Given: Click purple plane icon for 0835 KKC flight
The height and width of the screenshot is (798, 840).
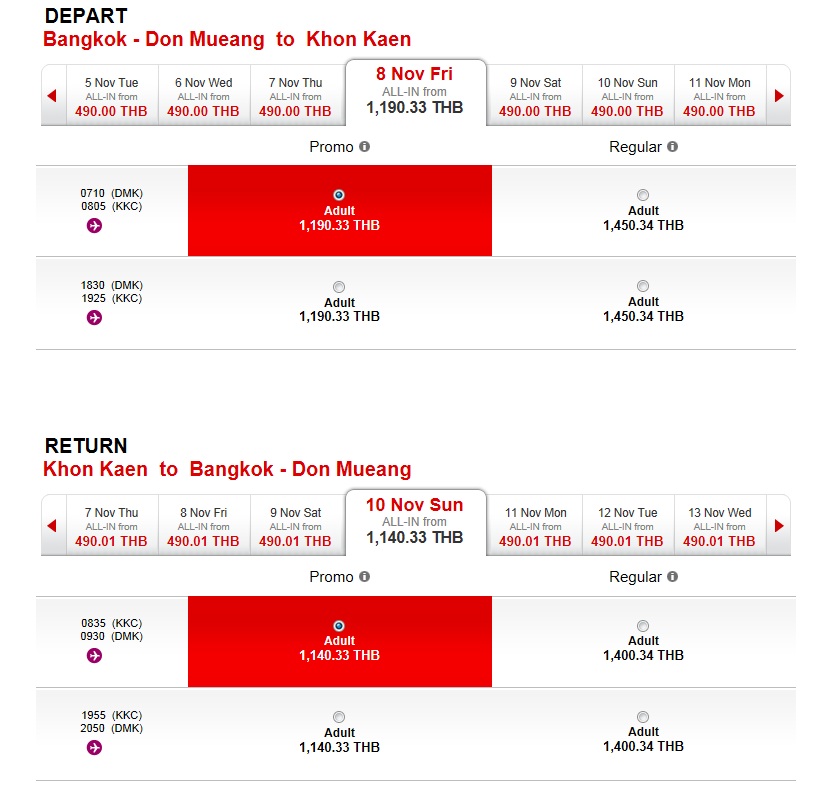Looking at the screenshot, I should click(94, 656).
